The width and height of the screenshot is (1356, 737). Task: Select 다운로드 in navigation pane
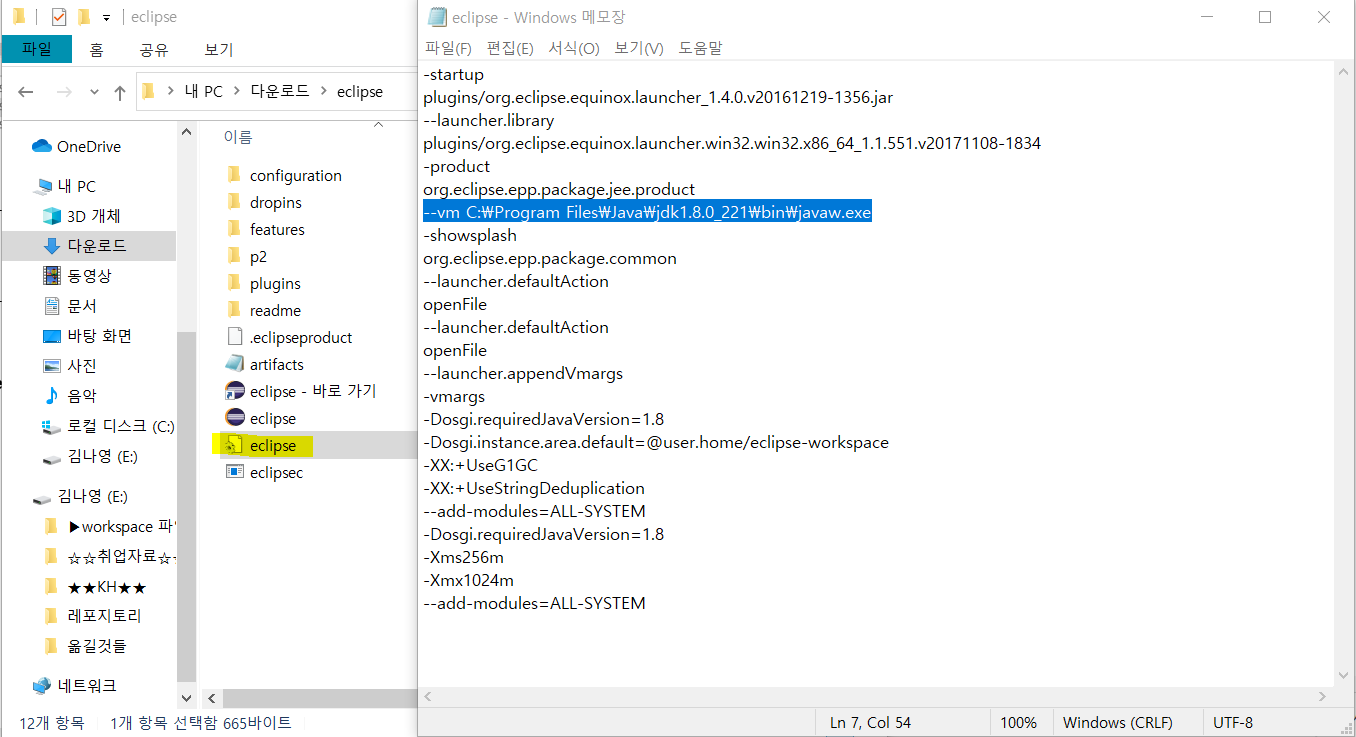click(x=97, y=246)
